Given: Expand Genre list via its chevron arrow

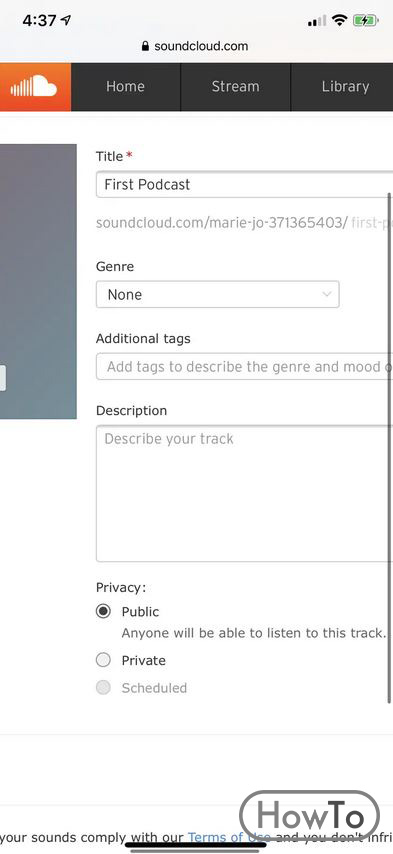Looking at the screenshot, I should tap(327, 295).
